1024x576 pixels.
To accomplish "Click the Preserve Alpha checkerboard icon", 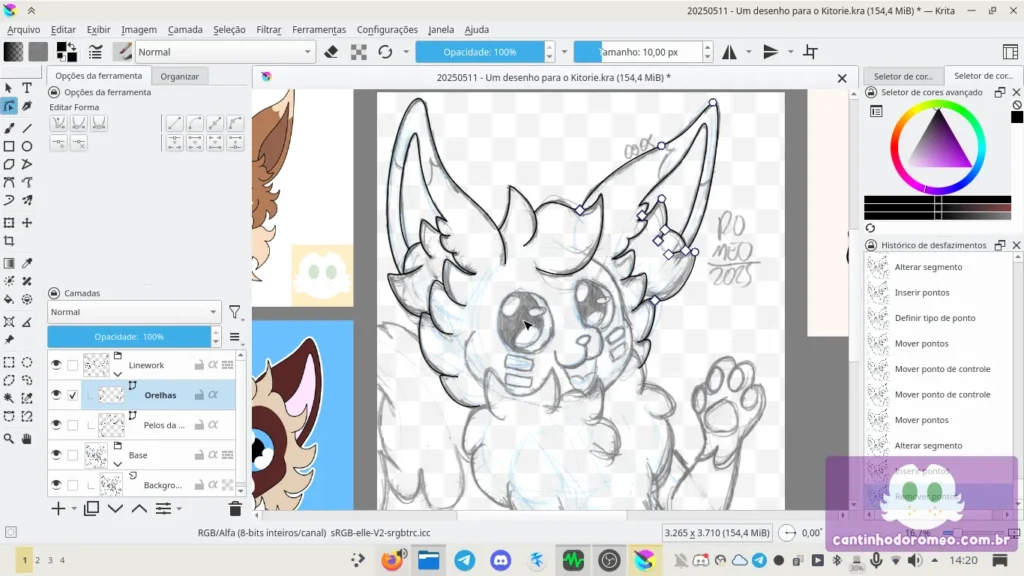I will click(x=359, y=52).
